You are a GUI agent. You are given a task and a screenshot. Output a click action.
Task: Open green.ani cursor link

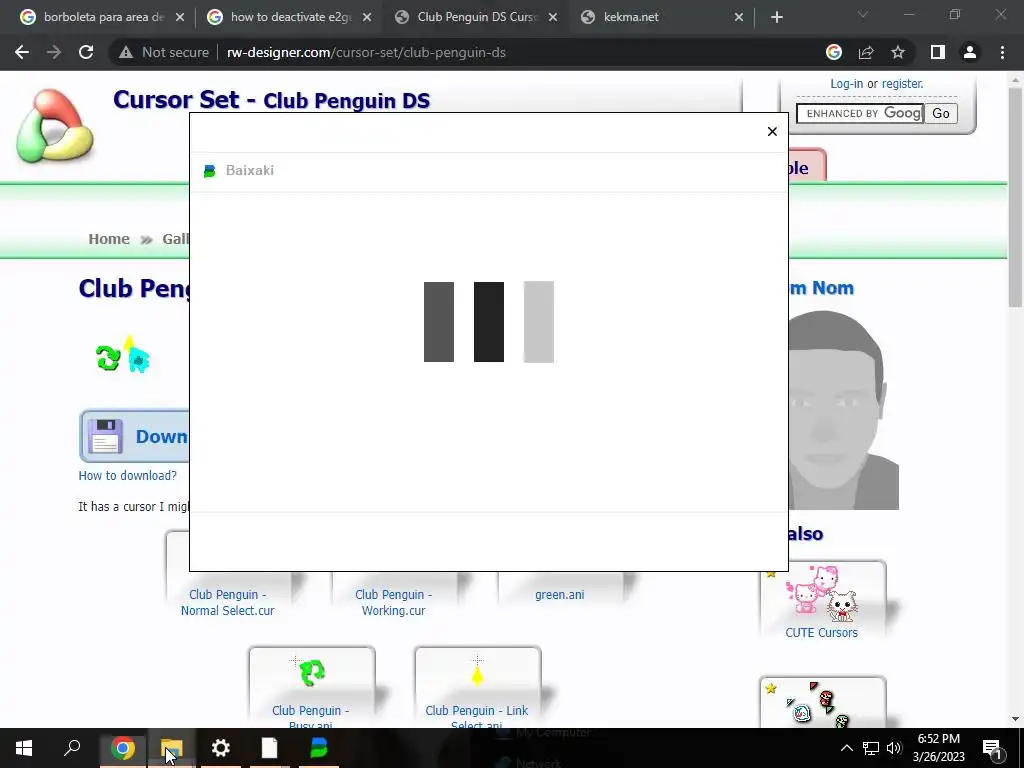pos(560,595)
